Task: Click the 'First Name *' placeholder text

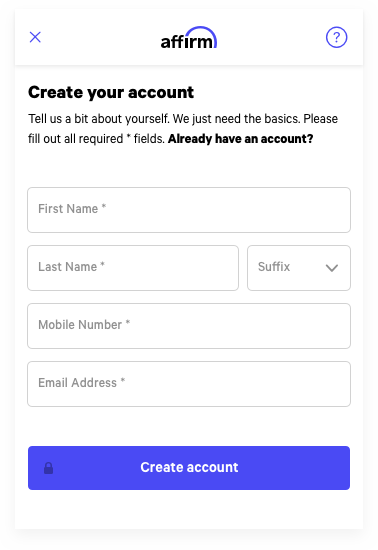Action: point(72,209)
